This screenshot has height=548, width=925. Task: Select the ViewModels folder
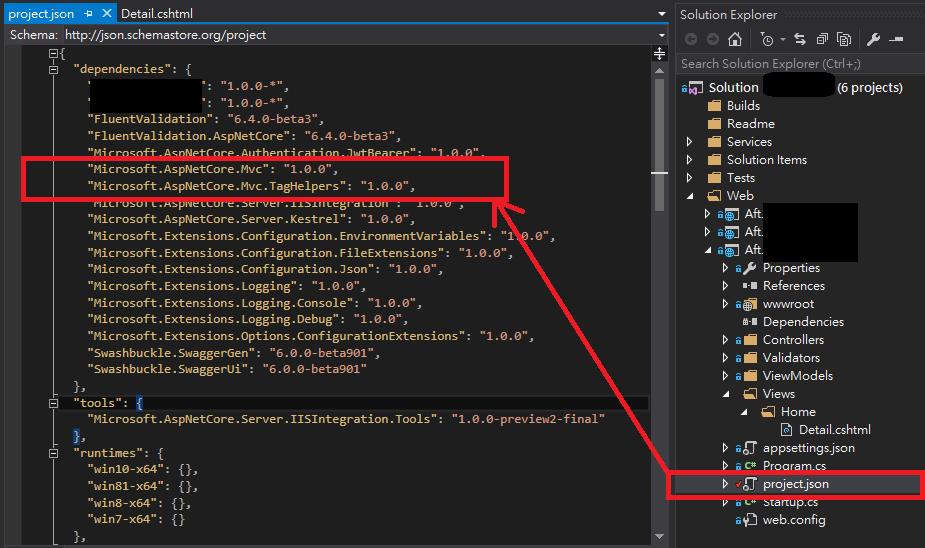pyautogui.click(x=798, y=376)
